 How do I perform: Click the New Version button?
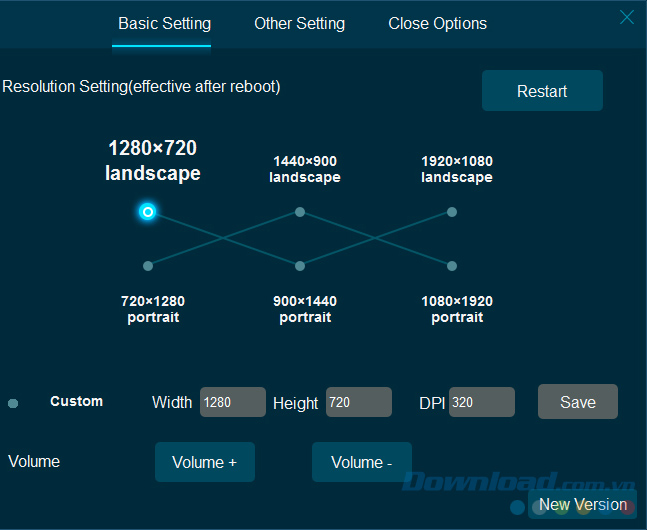(x=583, y=505)
